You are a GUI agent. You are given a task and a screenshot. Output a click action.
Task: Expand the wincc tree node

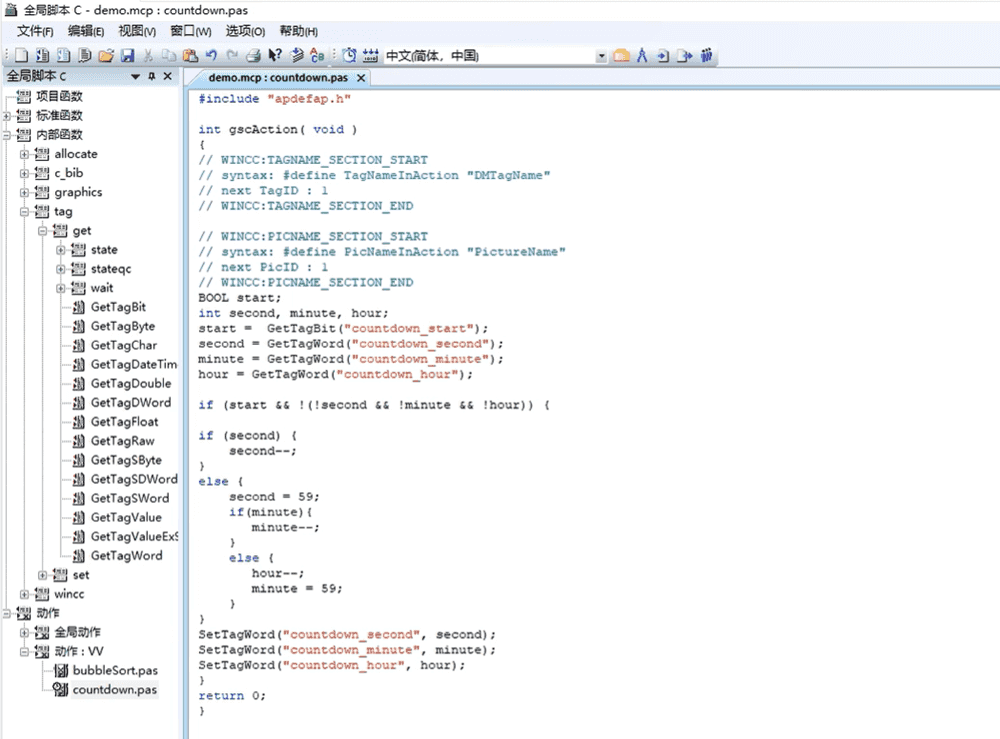(x=24, y=594)
